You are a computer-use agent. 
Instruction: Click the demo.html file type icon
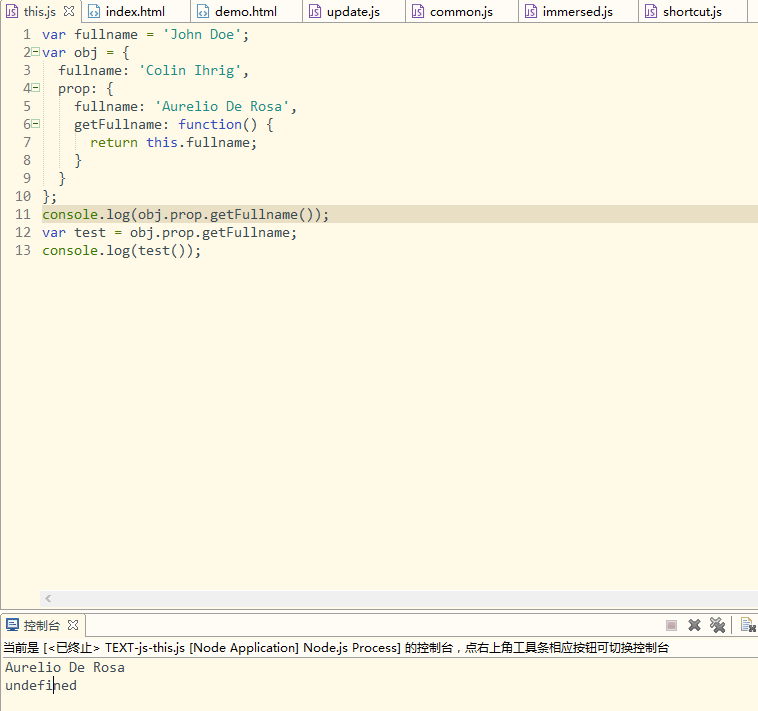(203, 11)
